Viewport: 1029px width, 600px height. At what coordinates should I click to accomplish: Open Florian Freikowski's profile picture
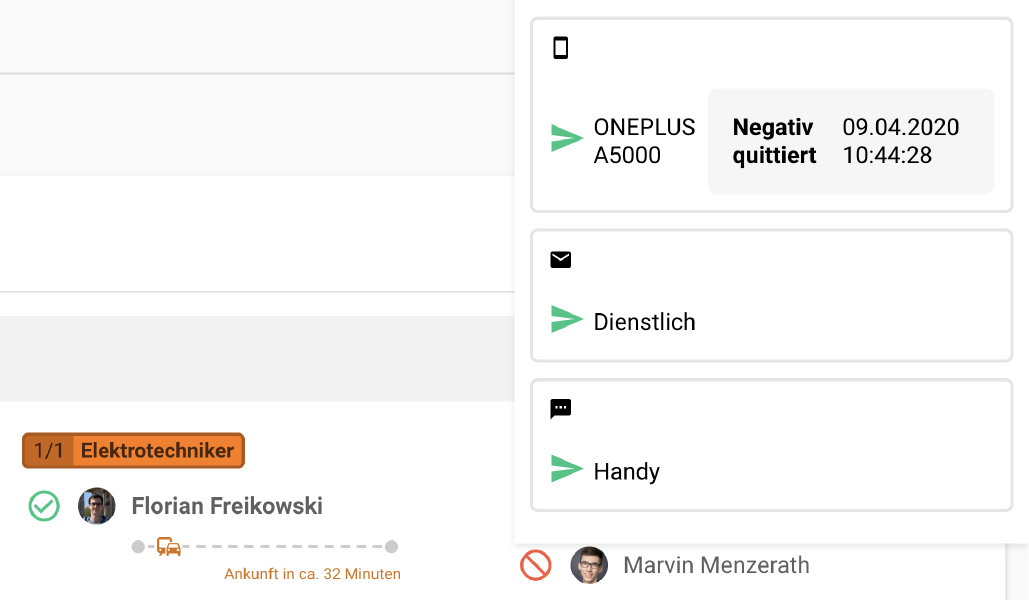(97, 506)
